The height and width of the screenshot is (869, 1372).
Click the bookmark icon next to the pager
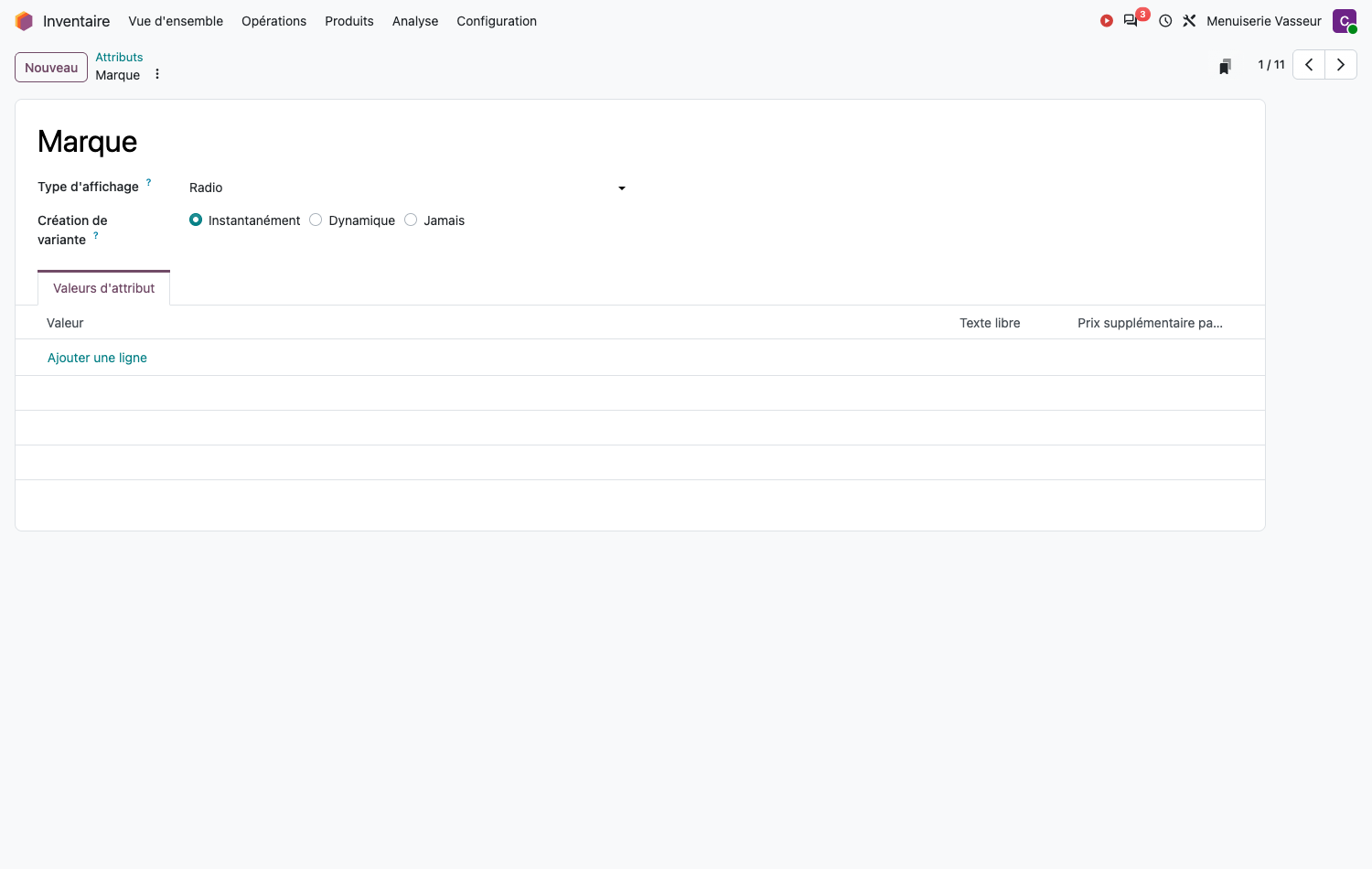click(1225, 66)
